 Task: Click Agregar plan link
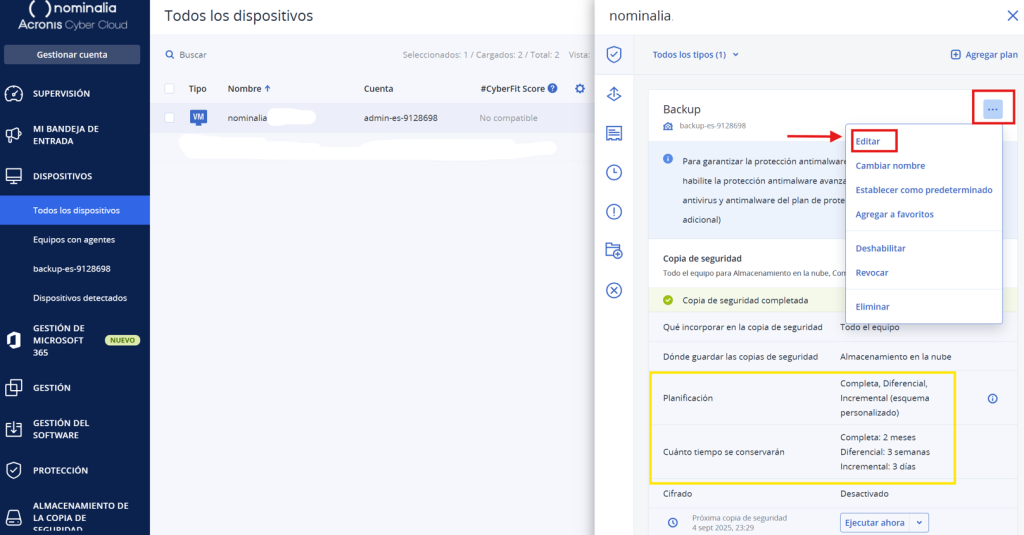(984, 55)
